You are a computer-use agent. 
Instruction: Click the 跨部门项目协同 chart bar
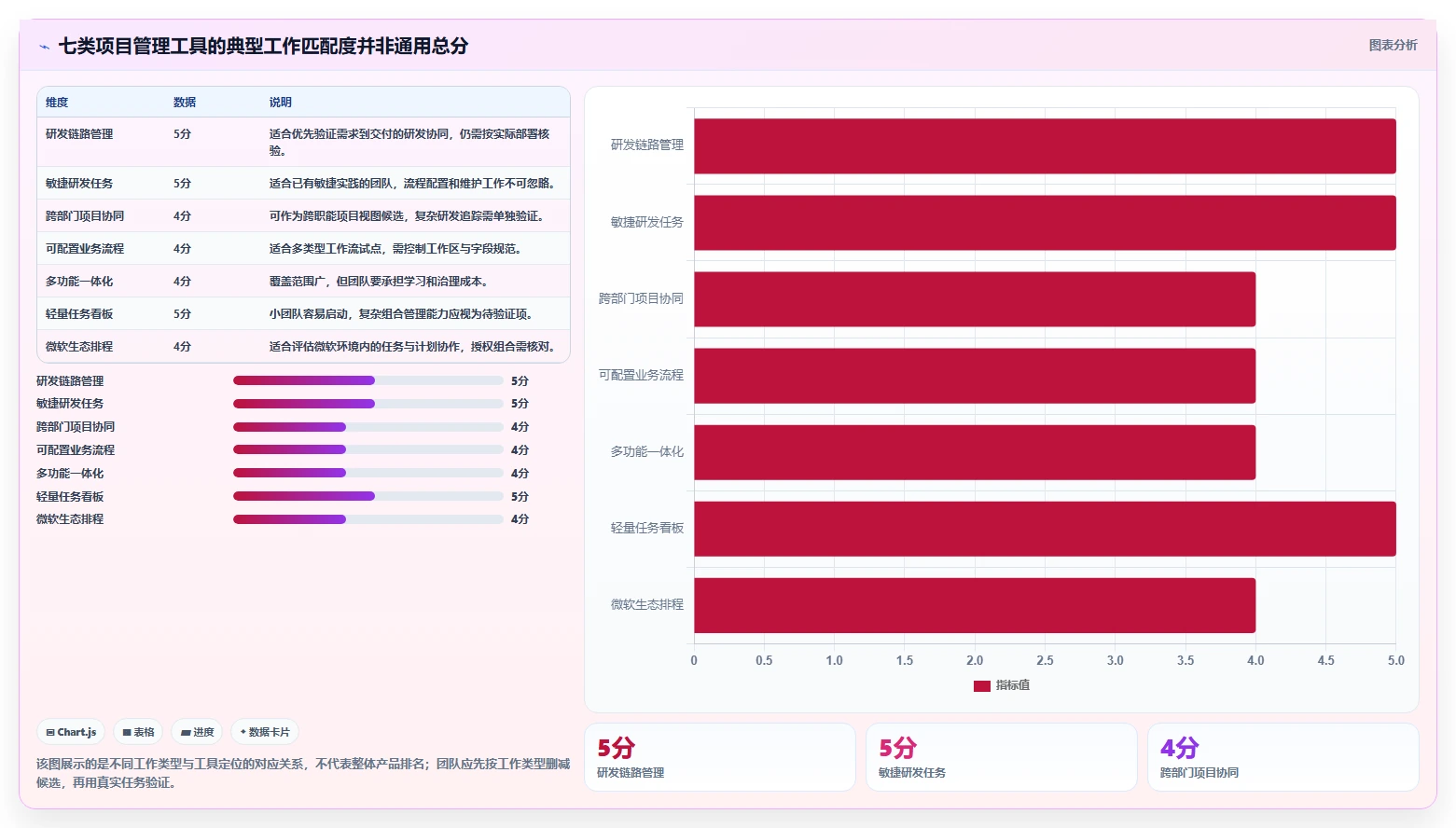[975, 298]
